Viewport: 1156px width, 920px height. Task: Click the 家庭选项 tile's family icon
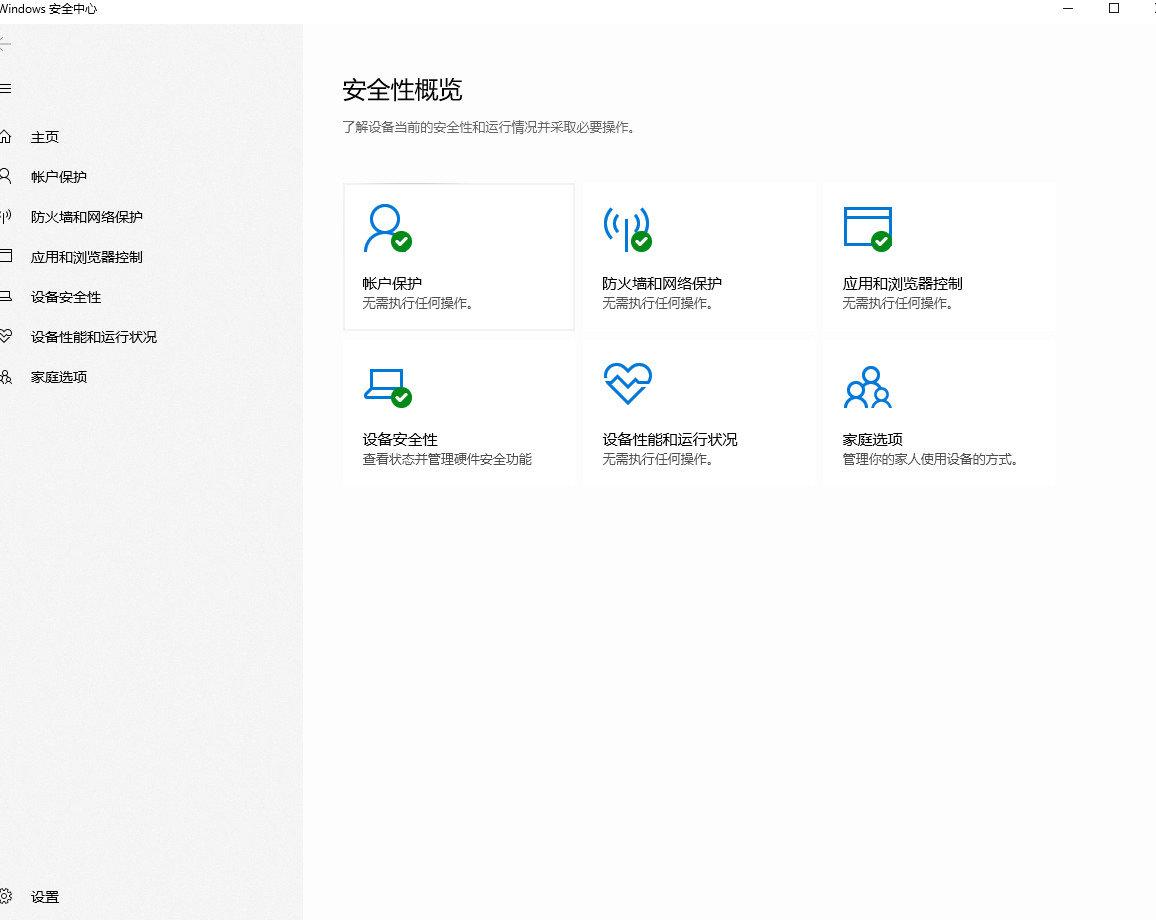(868, 387)
